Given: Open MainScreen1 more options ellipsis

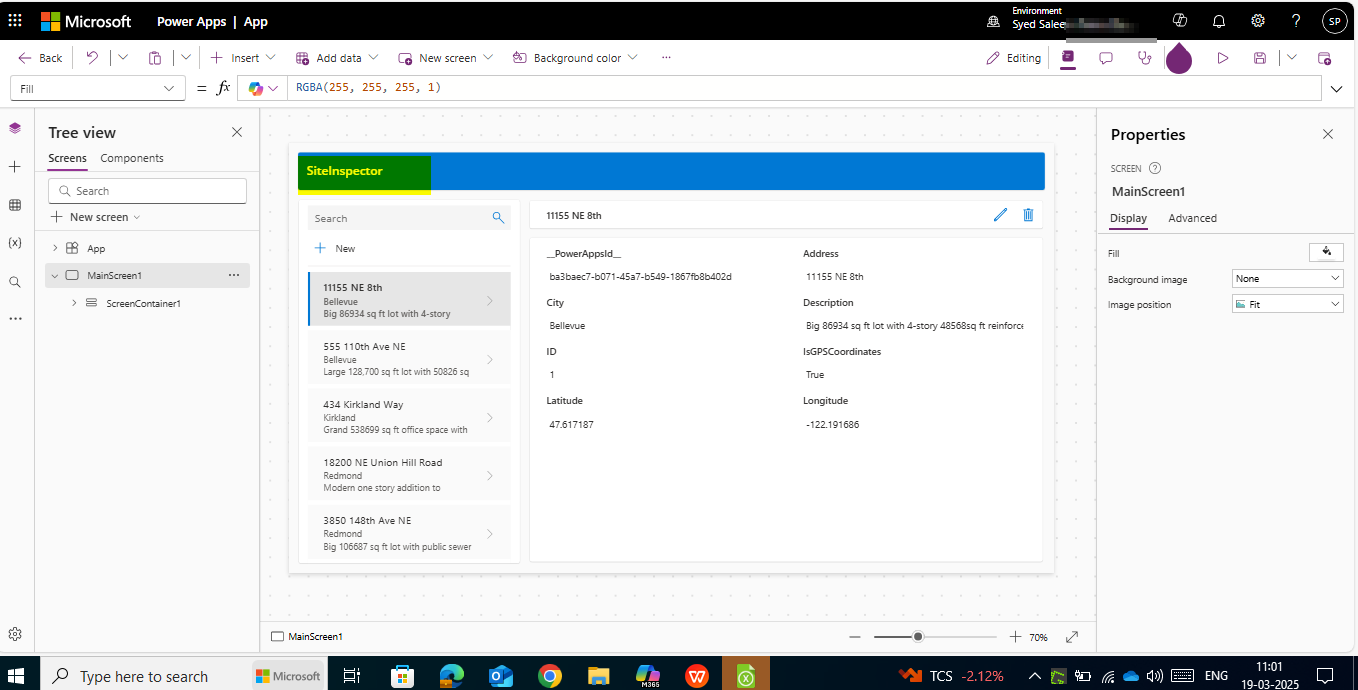Looking at the screenshot, I should coord(234,275).
